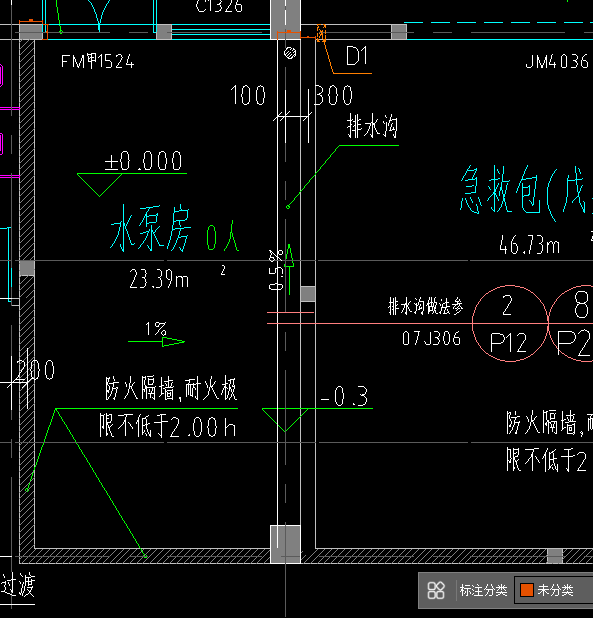Select the 300 dimension text

(334, 95)
